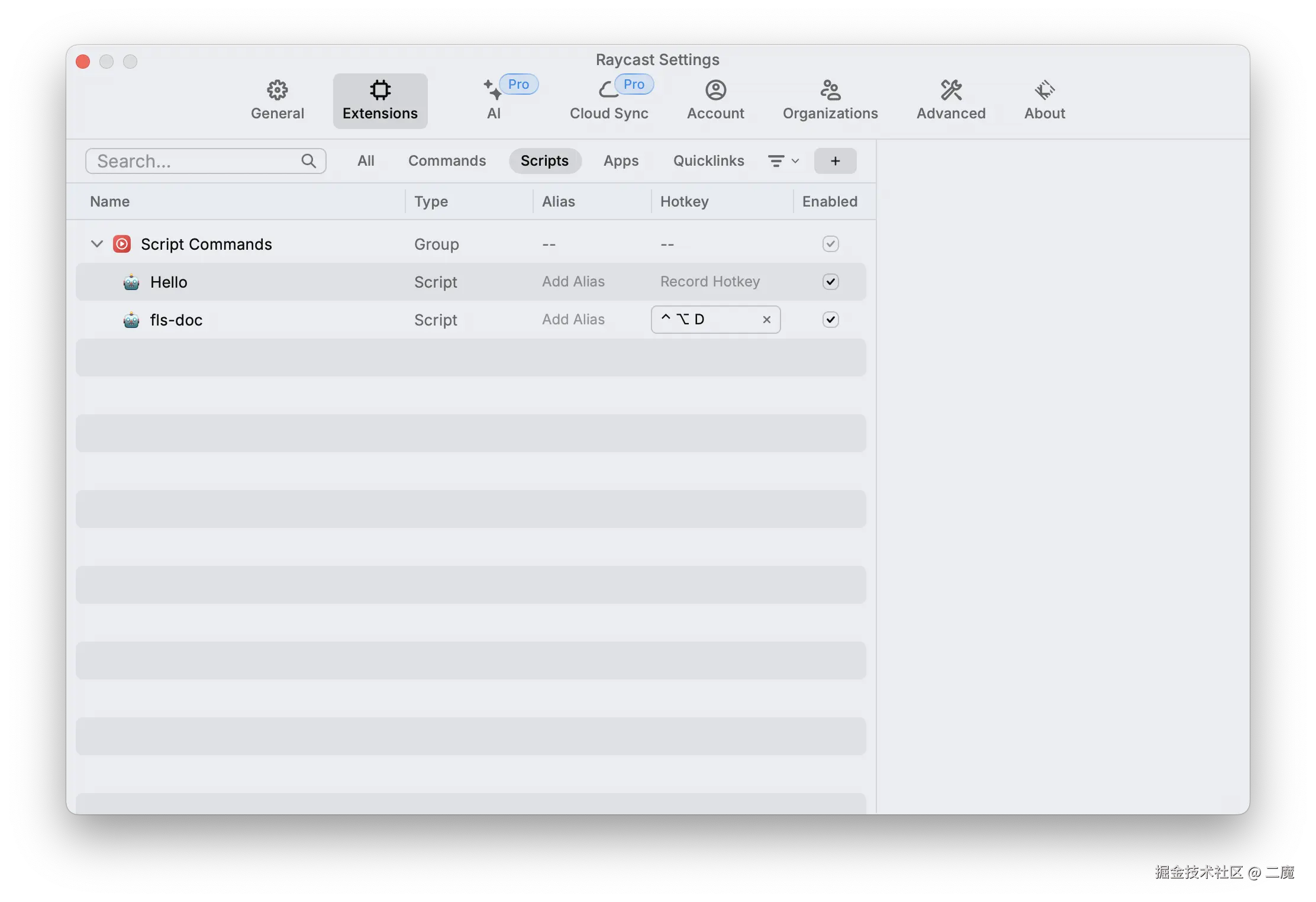Open the filter options dropdown
Screen dimensions: 1316x902
click(783, 161)
